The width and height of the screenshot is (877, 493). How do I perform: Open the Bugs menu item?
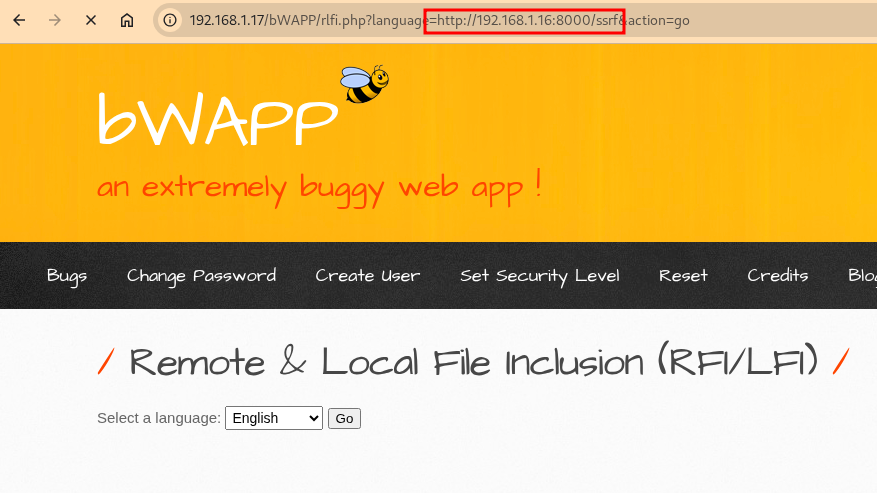pyautogui.click(x=67, y=276)
